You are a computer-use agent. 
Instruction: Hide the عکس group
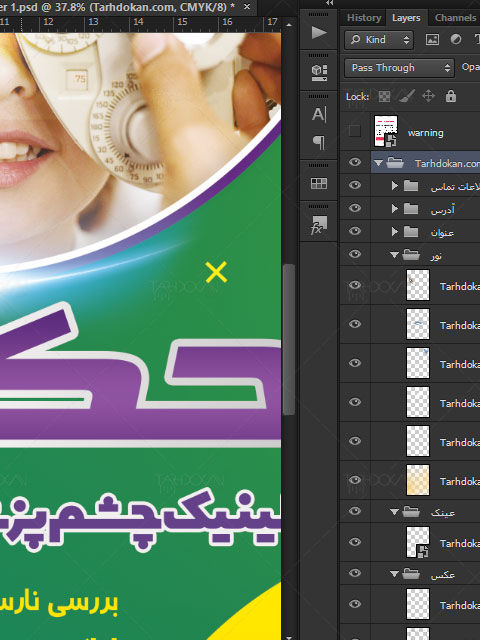[355, 573]
